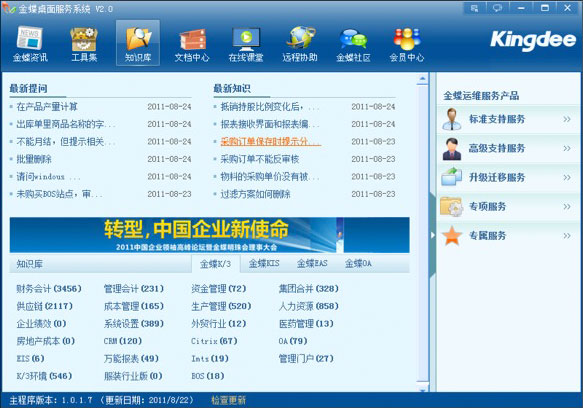The image size is (583, 408).
Task: Open knowledge item 采购订单不能反审核
Action: point(260,159)
